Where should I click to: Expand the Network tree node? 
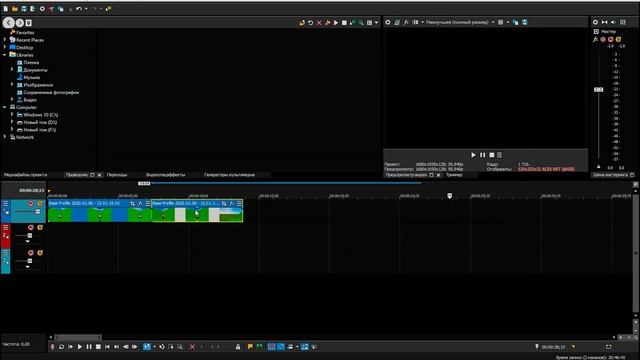(x=5, y=137)
